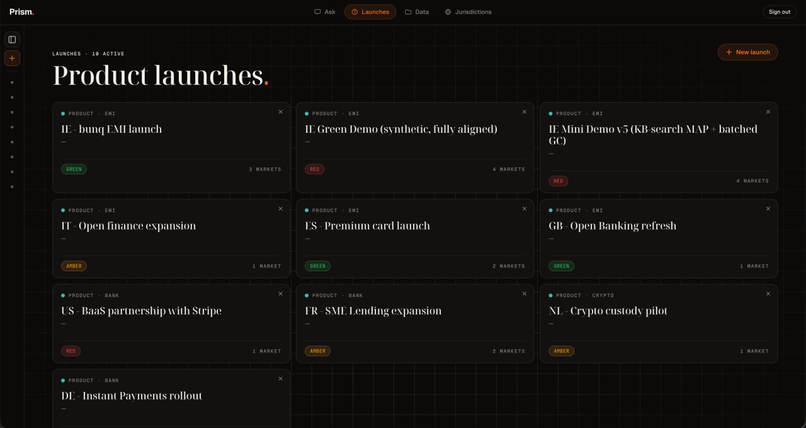The image size is (806, 428).
Task: Dismiss the FR - SME Lending expansion card
Action: pos(524,294)
